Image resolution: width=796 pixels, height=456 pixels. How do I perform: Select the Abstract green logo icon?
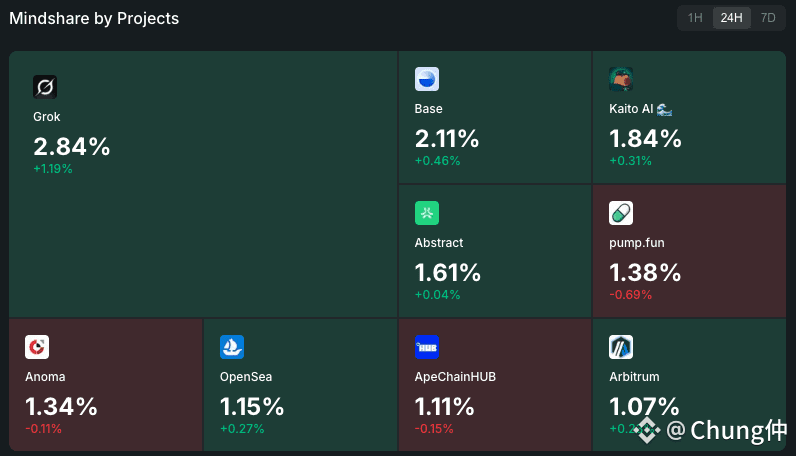tap(427, 213)
